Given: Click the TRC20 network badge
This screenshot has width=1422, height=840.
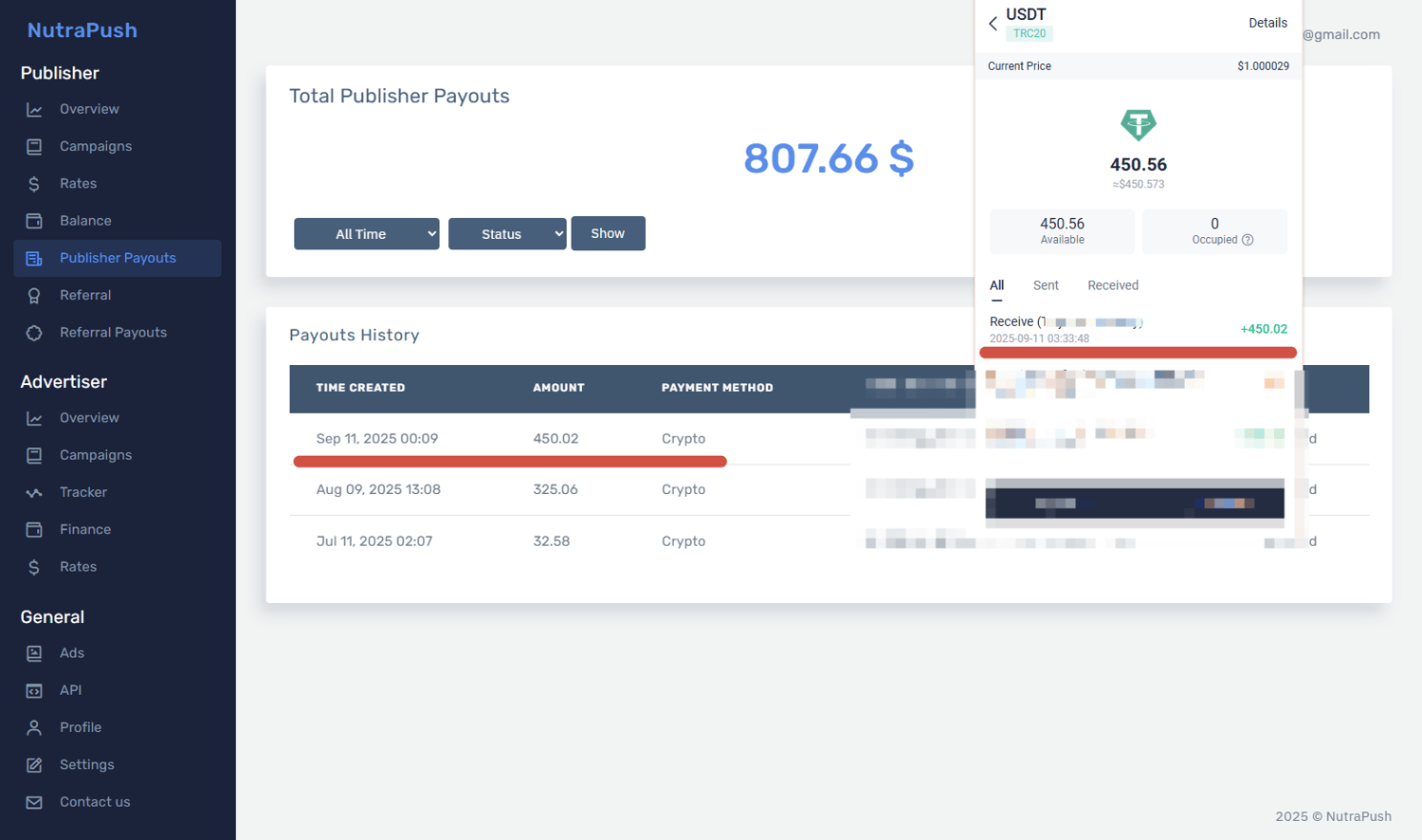Looking at the screenshot, I should (1030, 33).
